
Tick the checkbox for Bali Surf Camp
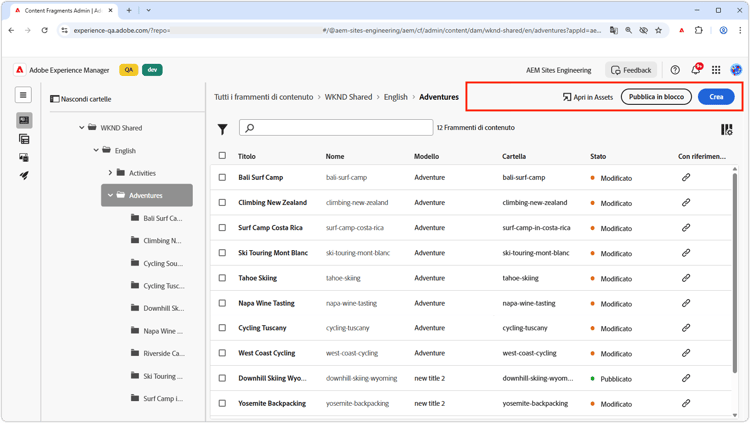(222, 178)
